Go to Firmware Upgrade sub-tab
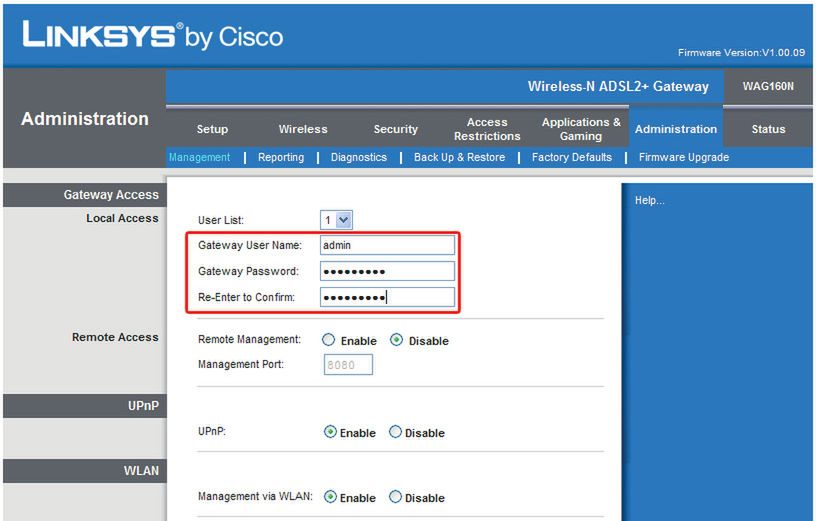The image size is (817, 521). [684, 157]
